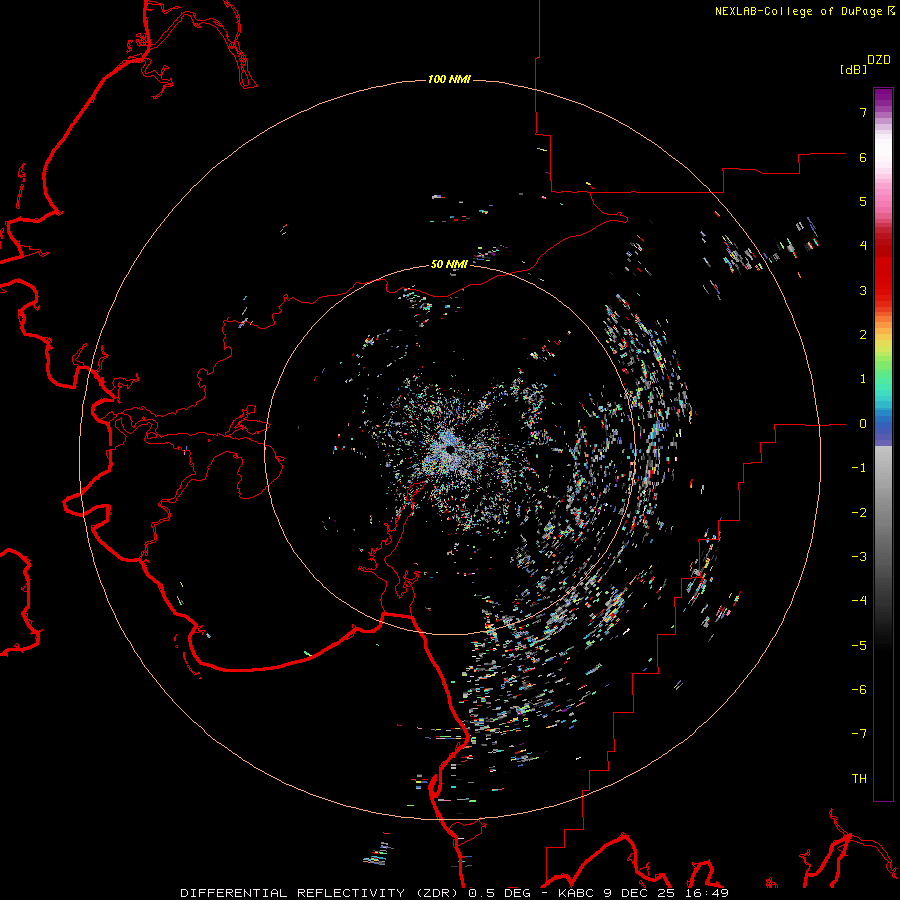
Task: Click the KABC station identifier in caption
Action: 578,893
